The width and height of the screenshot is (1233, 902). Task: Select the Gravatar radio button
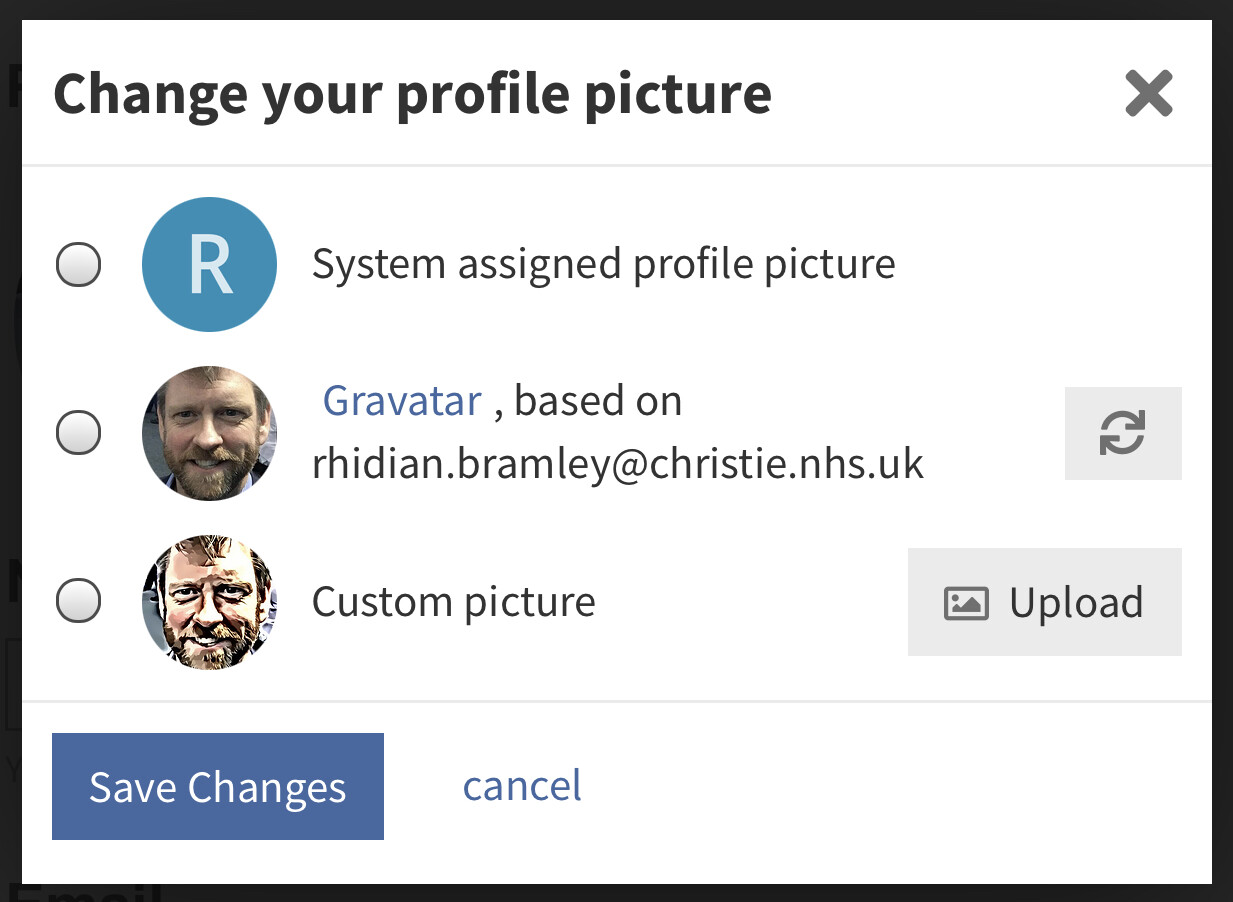pyautogui.click(x=78, y=433)
